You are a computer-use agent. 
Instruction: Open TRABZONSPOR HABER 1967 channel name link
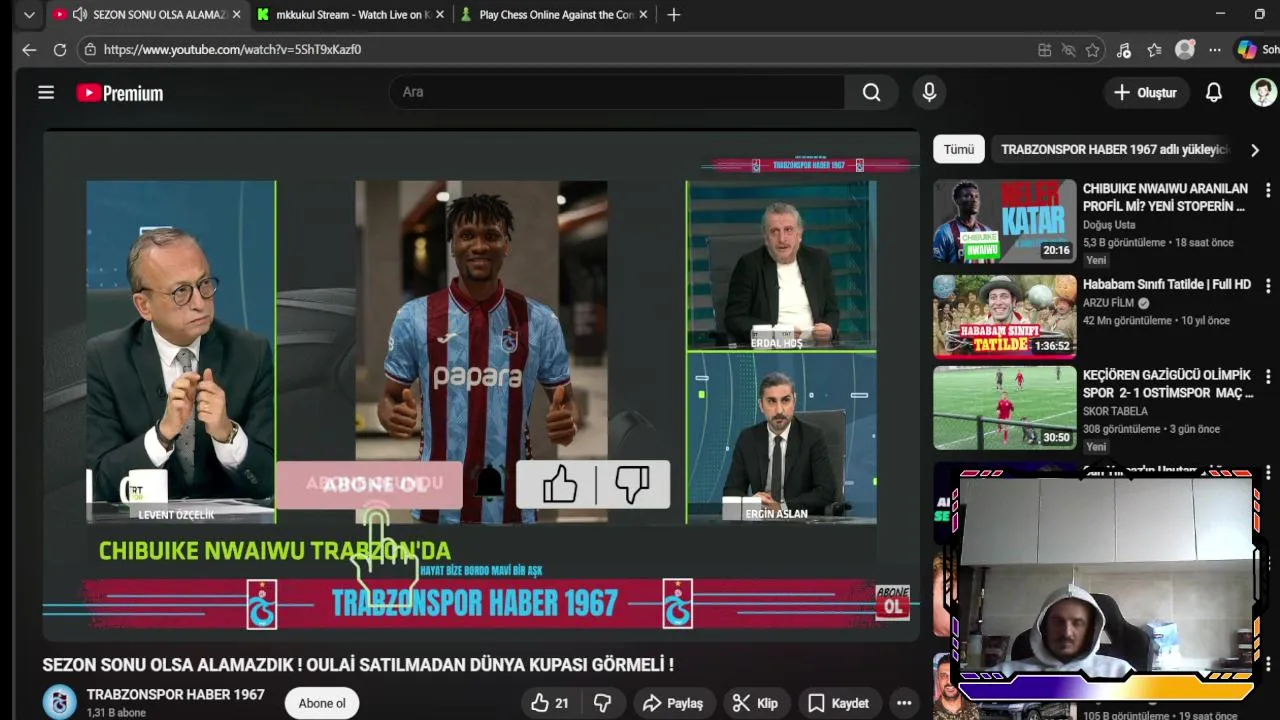(x=176, y=694)
